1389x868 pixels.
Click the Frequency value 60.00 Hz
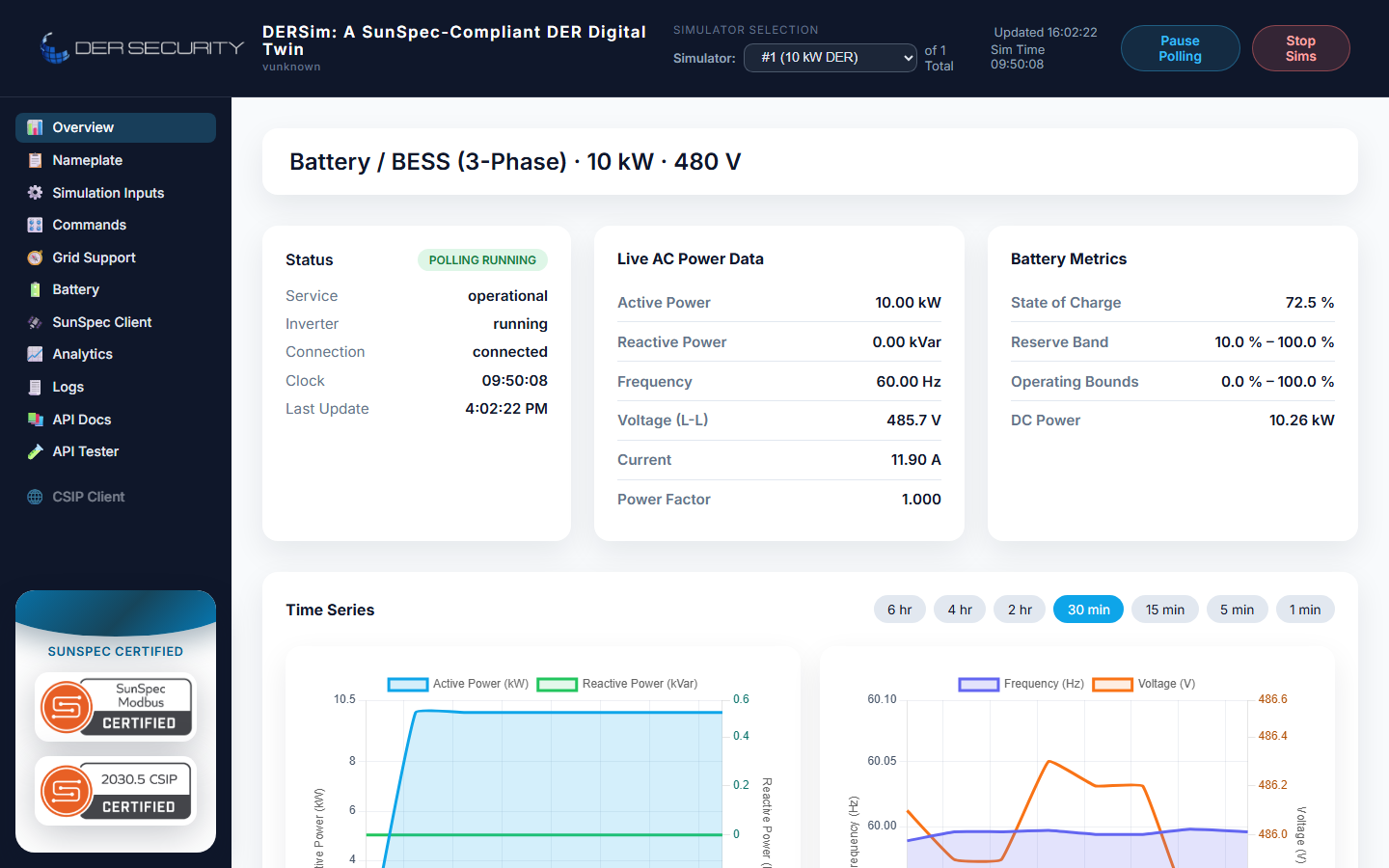click(909, 382)
